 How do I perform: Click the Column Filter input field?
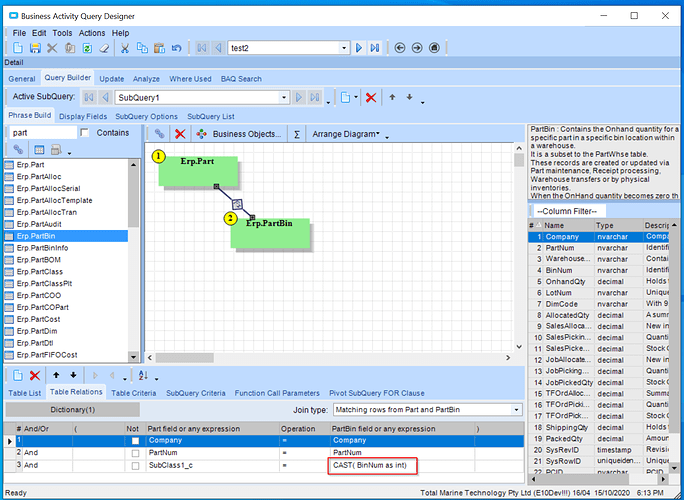click(570, 211)
